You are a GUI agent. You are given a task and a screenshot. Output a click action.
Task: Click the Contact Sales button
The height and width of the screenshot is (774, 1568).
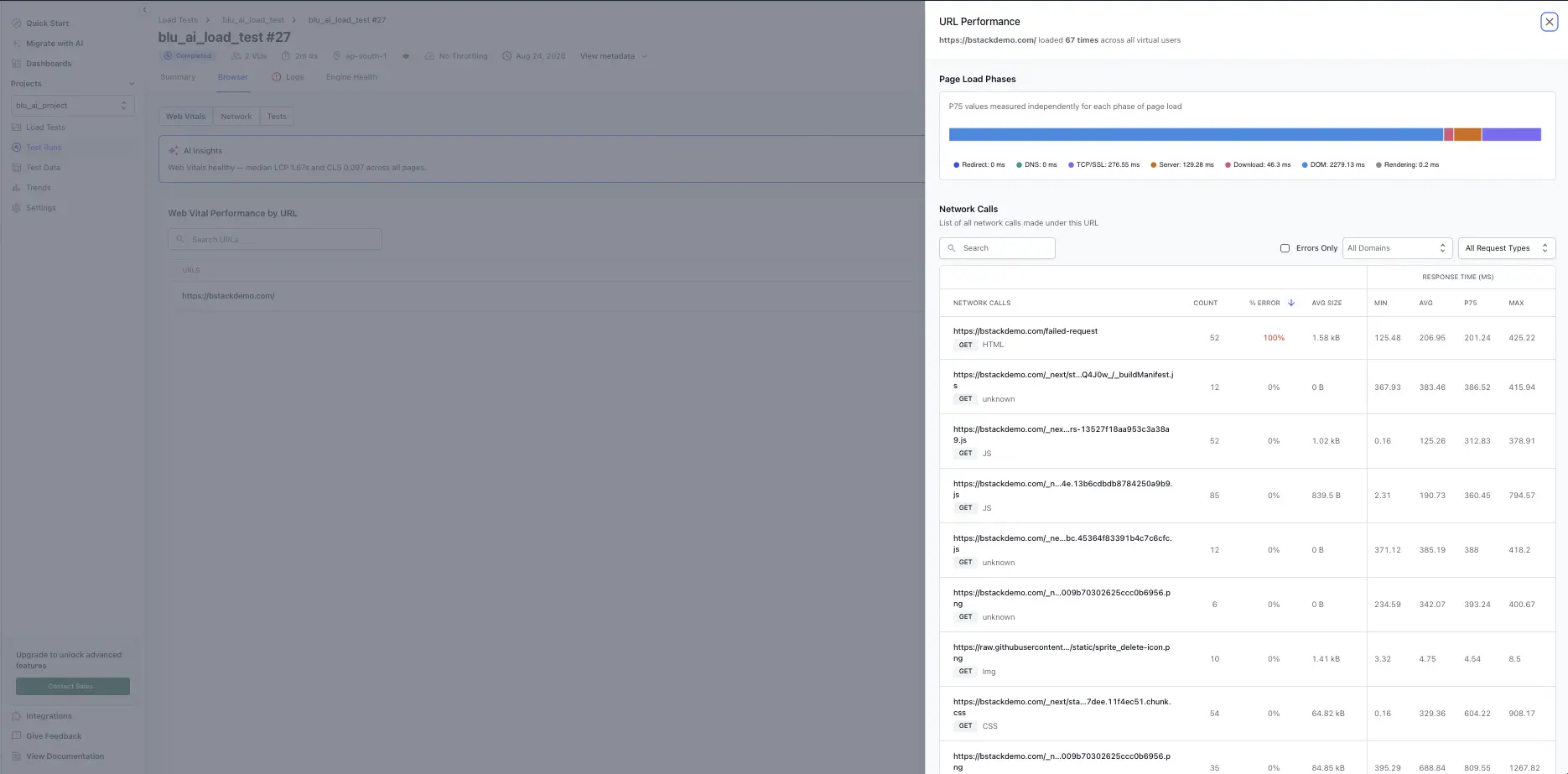point(72,686)
